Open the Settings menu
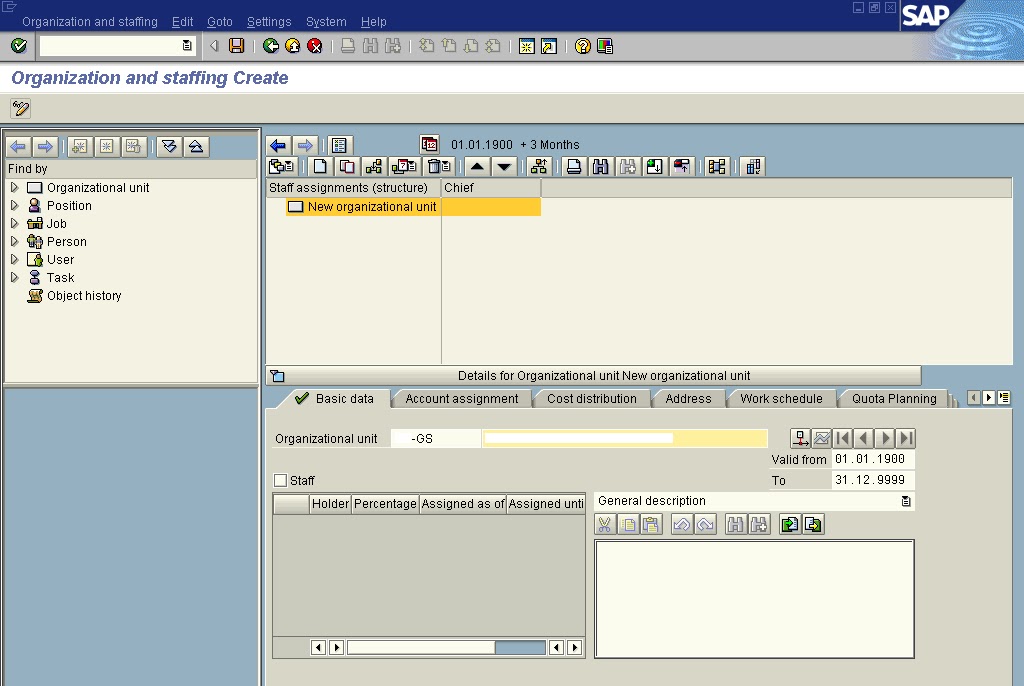Viewport: 1024px width, 686px height. tap(269, 22)
